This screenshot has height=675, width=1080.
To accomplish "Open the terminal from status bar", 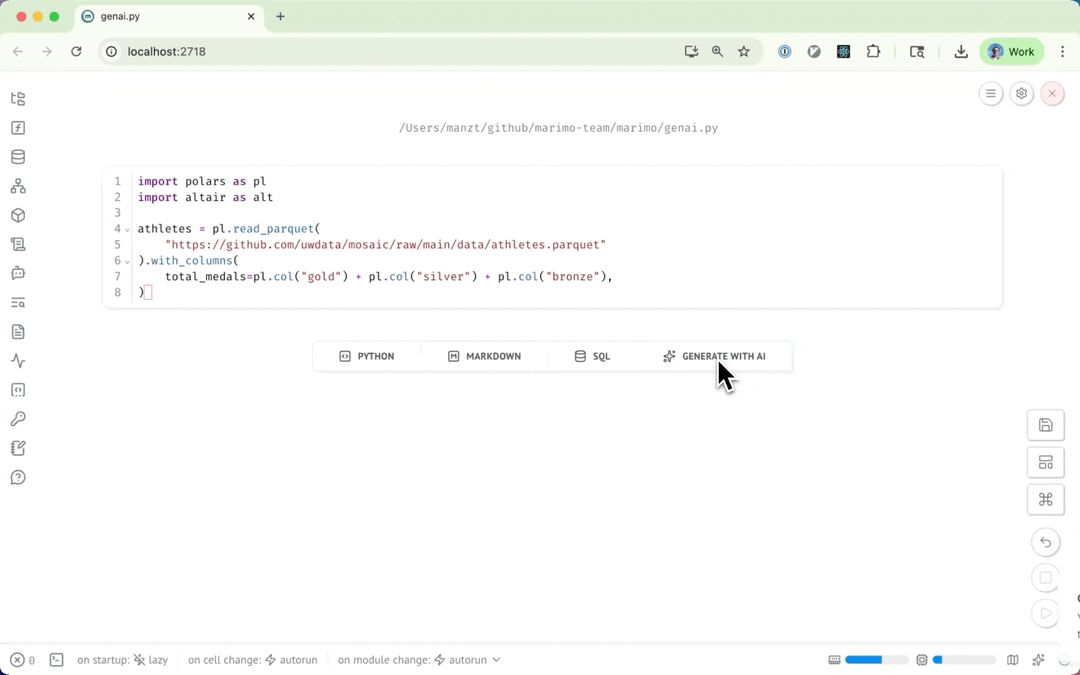I will pos(57,660).
